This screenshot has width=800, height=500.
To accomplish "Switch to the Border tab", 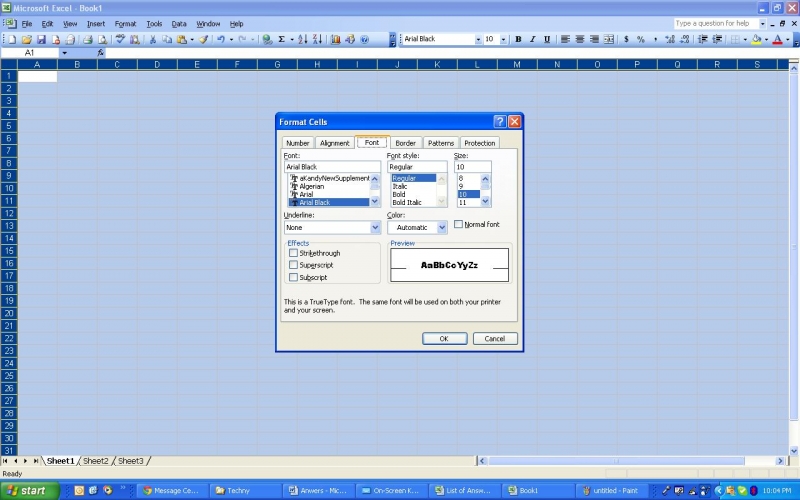I will pos(404,143).
